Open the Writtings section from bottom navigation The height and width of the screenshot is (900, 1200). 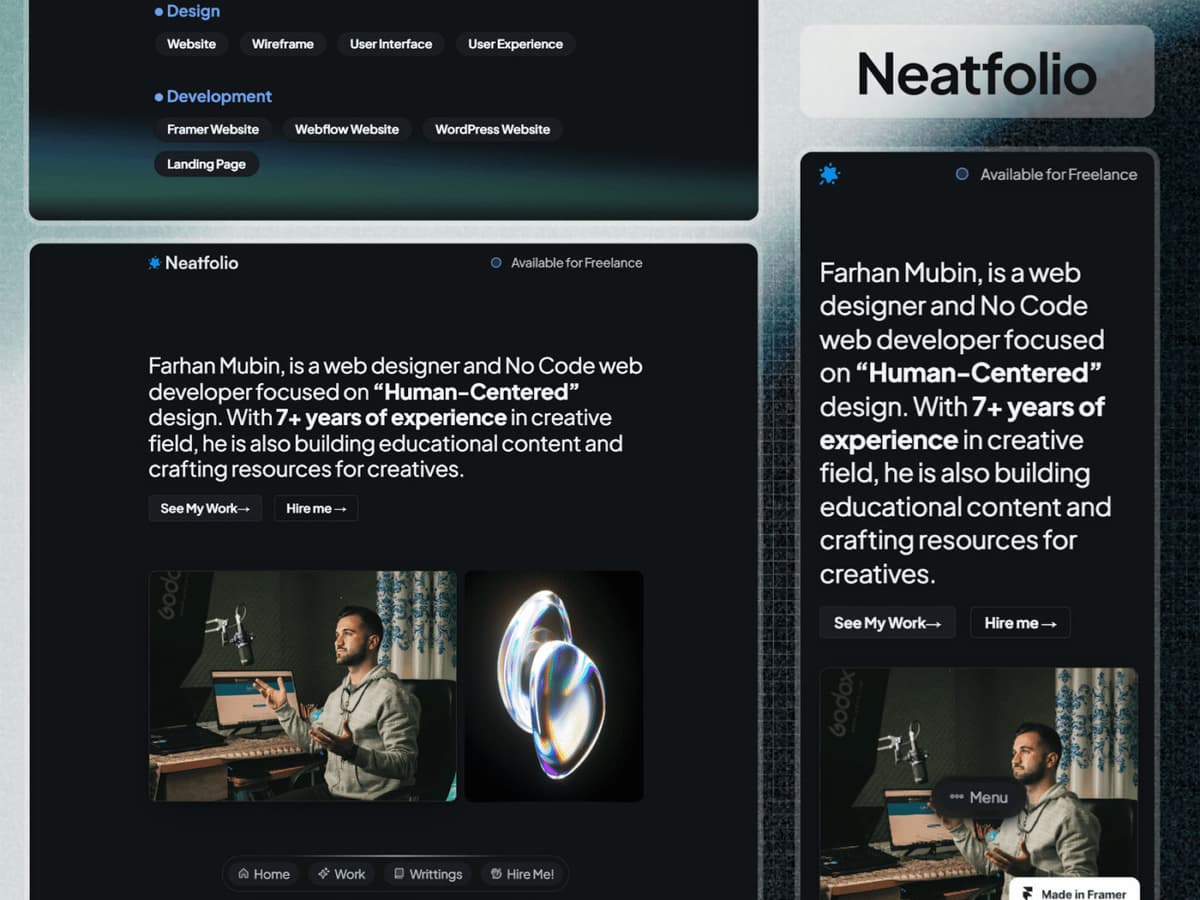427,874
